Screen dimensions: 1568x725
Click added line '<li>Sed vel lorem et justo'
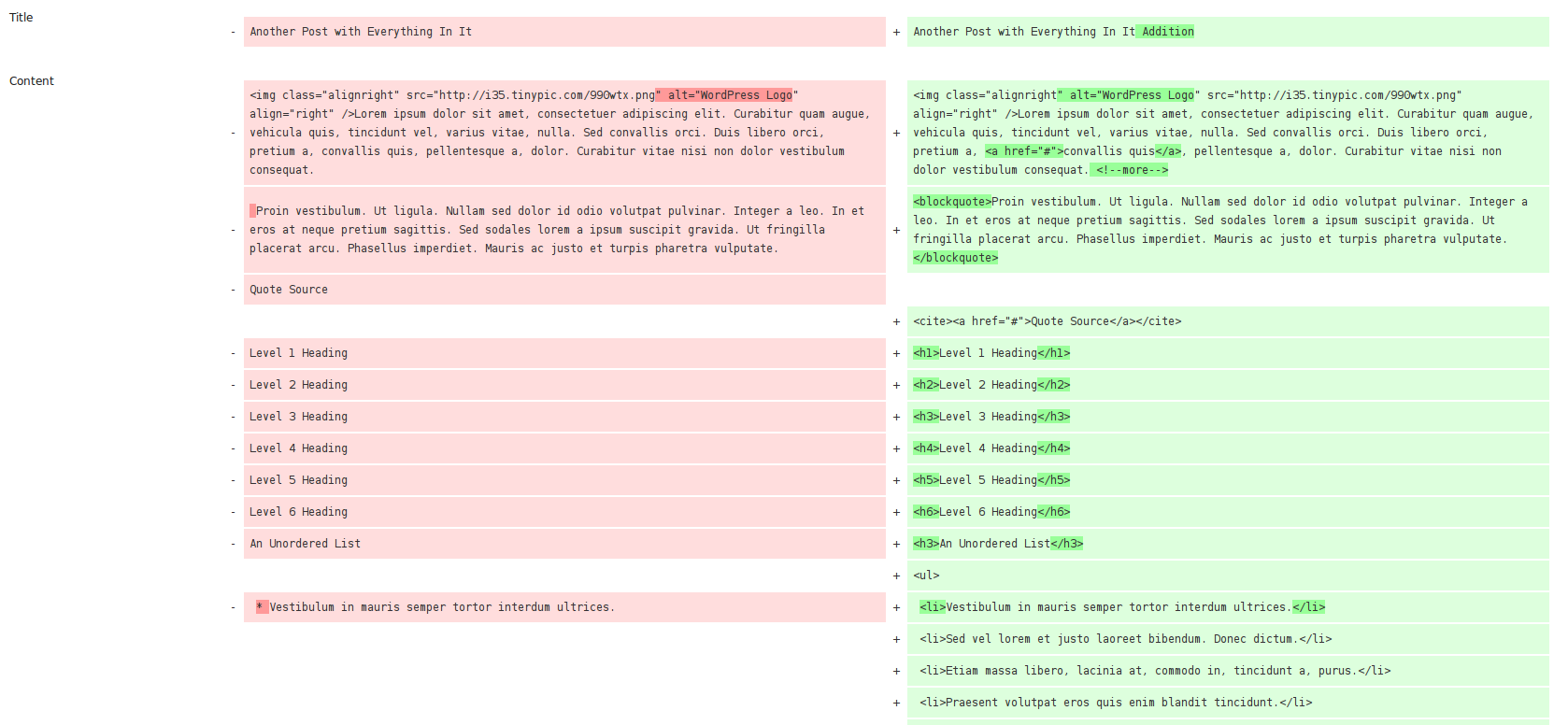pyautogui.click(x=1228, y=639)
